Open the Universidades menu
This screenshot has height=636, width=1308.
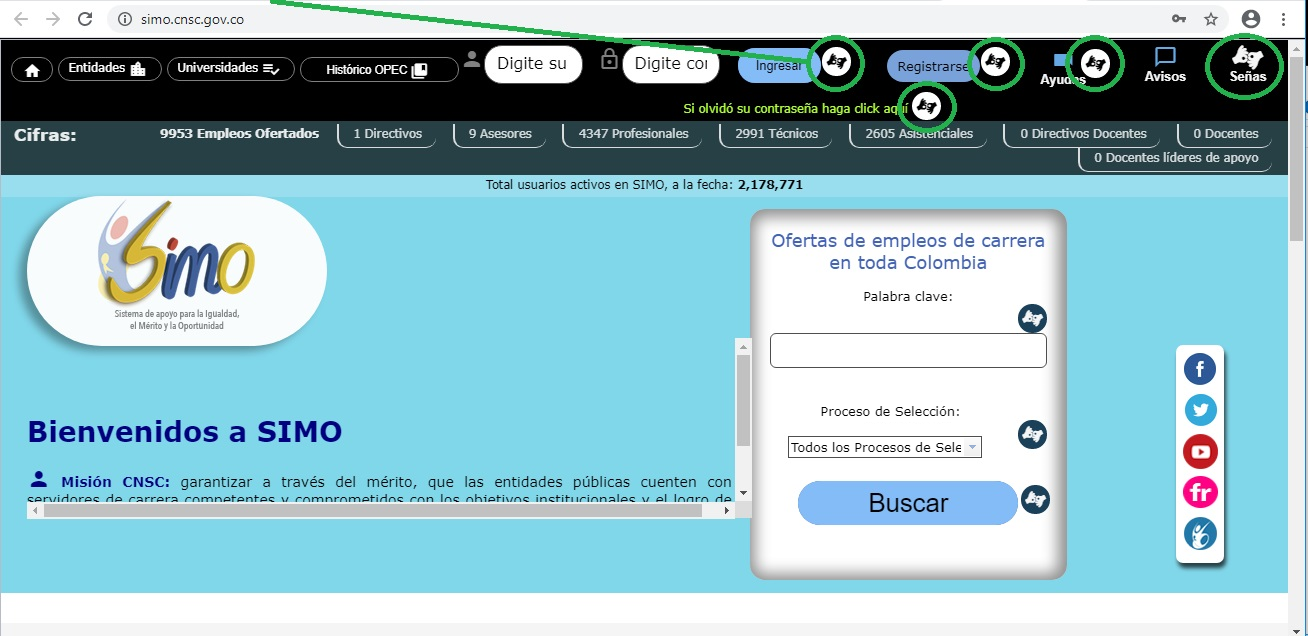click(230, 69)
